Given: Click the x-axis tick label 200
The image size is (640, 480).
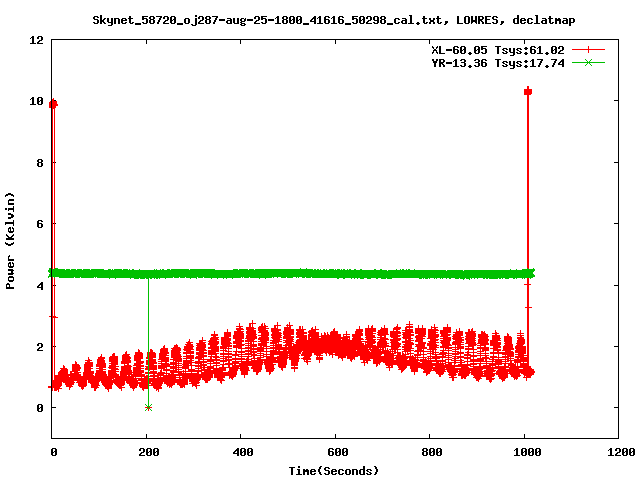Looking at the screenshot, I should click(149, 452).
